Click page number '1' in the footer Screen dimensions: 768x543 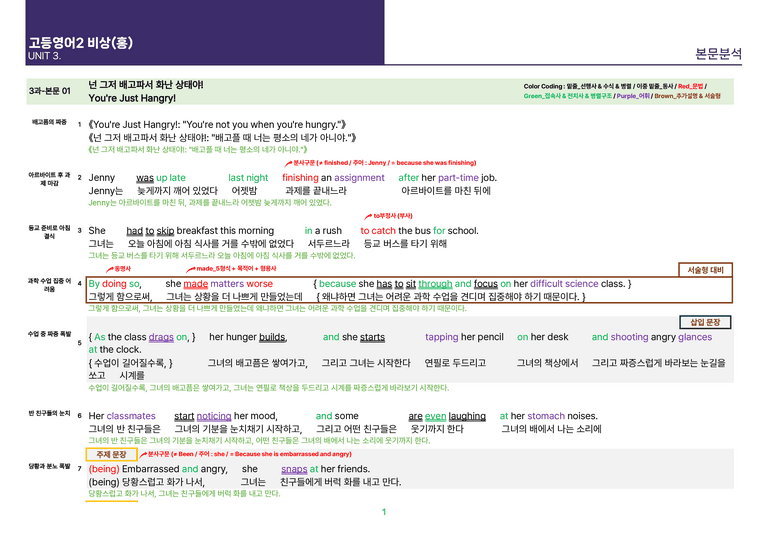[x=384, y=512]
